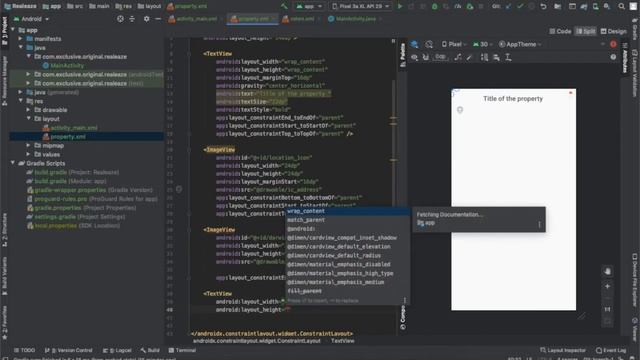This screenshot has width=640, height=360.
Task: Choose wrap_content from autocomplete list
Action: (x=347, y=211)
